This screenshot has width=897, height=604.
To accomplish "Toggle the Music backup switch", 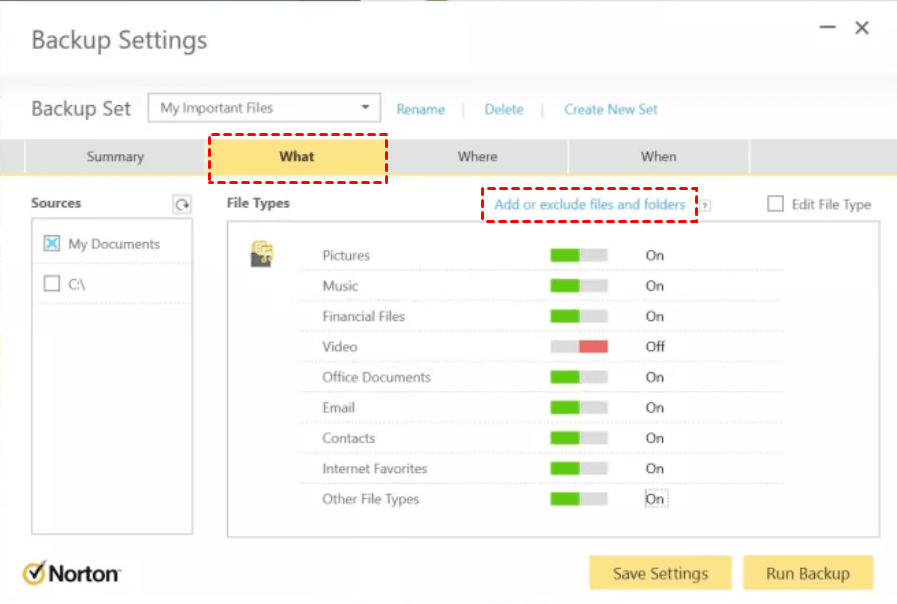I will point(579,285).
